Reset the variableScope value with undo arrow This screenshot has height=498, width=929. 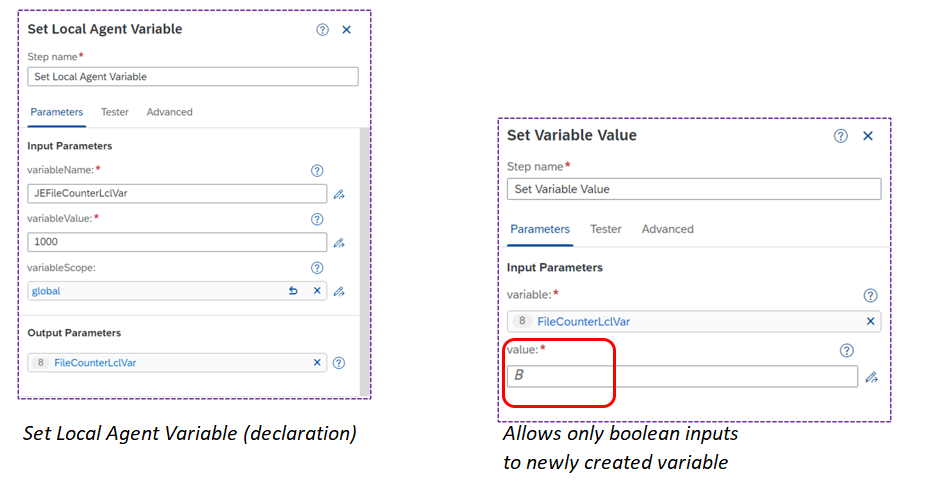pyautogui.click(x=293, y=291)
